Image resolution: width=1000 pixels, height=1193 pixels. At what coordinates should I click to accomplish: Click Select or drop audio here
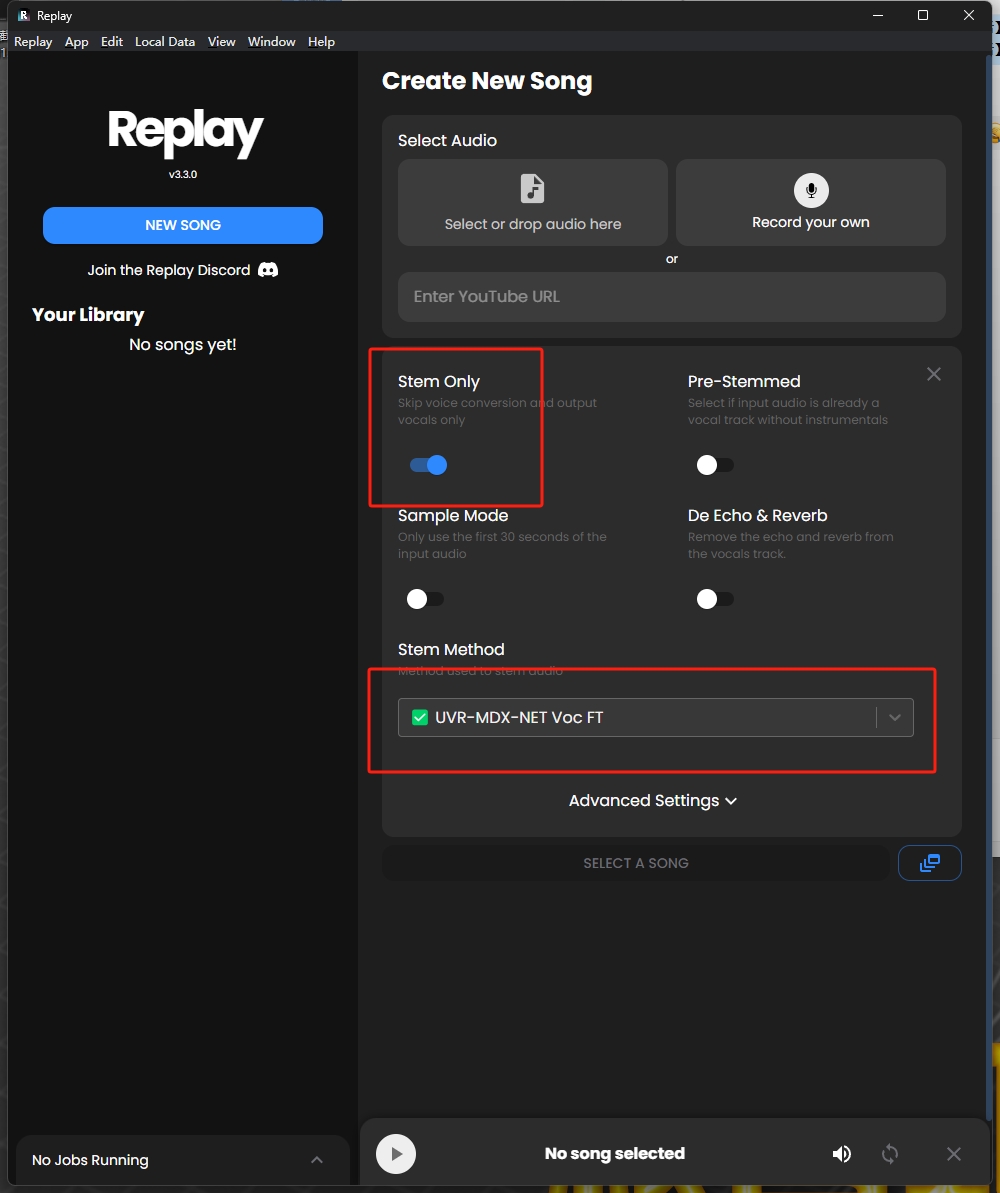(x=533, y=202)
